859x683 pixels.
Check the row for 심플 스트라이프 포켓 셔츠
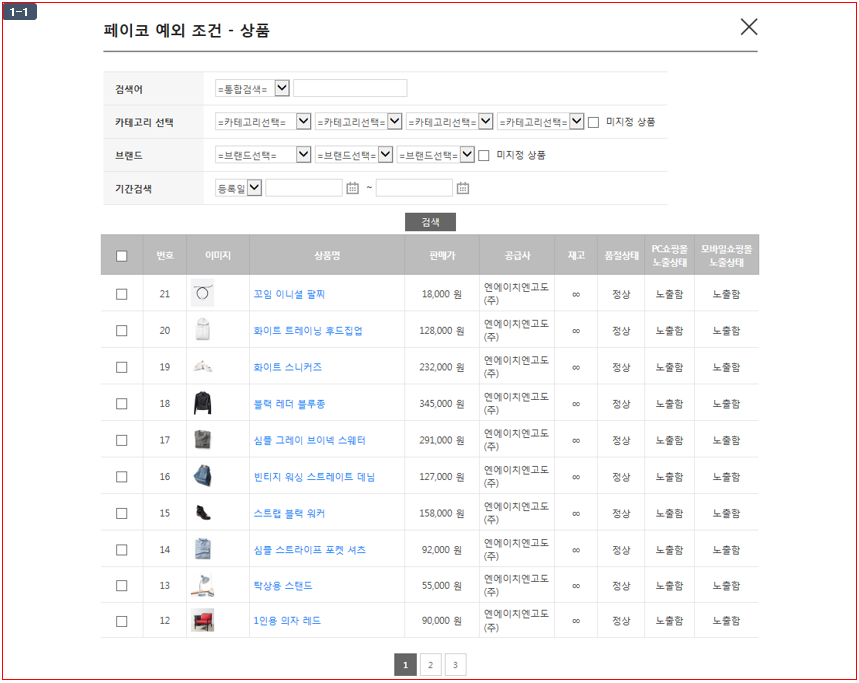122,549
